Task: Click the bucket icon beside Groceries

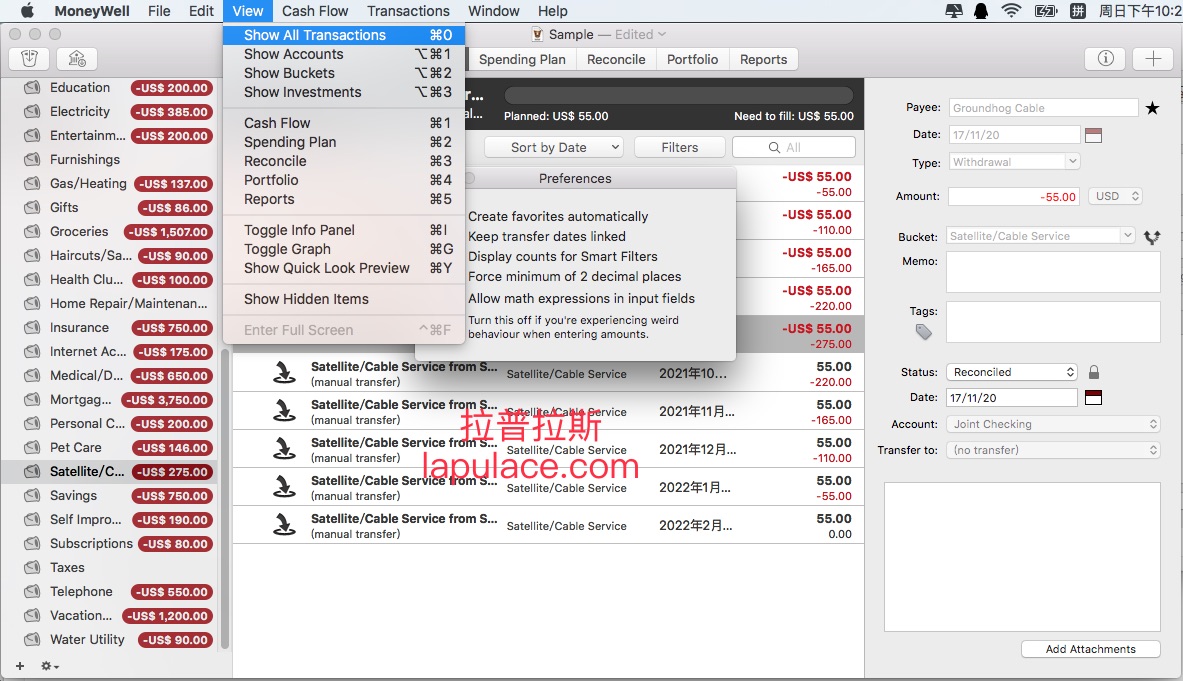Action: (32, 232)
